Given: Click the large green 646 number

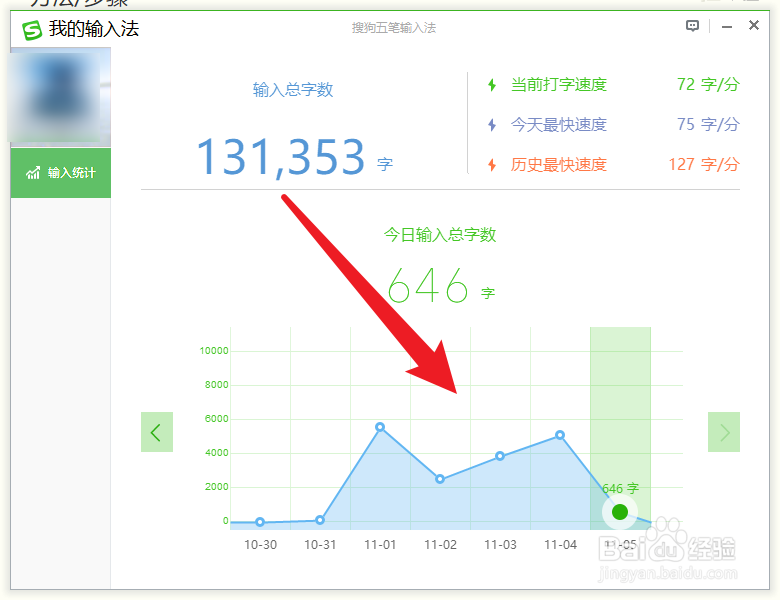Looking at the screenshot, I should [428, 285].
